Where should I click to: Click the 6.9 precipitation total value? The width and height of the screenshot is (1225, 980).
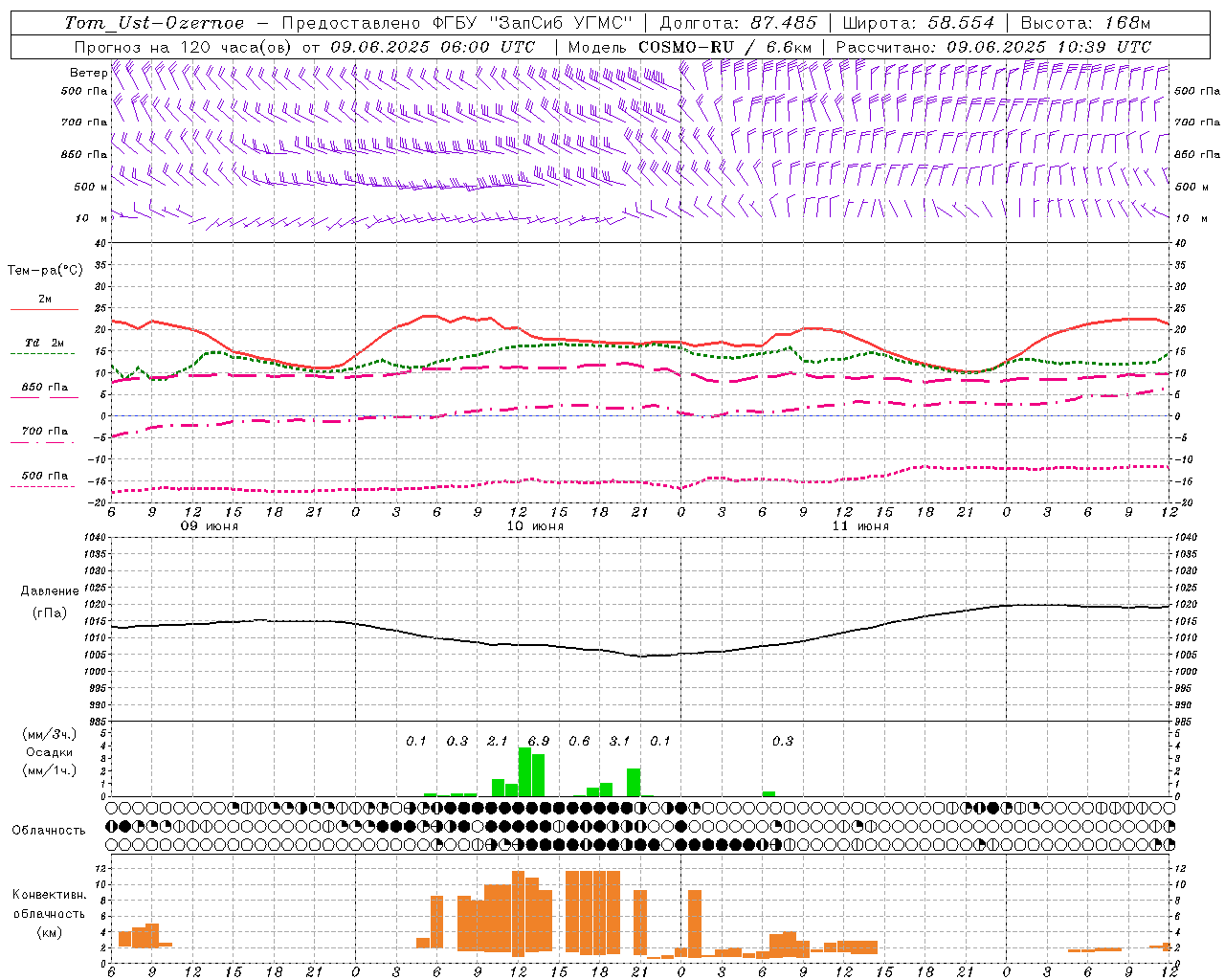point(539,741)
